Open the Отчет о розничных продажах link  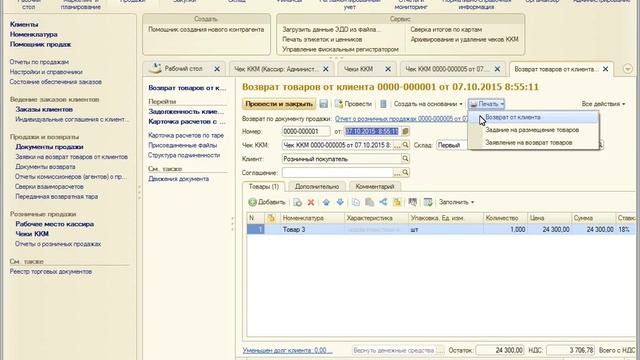(402, 119)
